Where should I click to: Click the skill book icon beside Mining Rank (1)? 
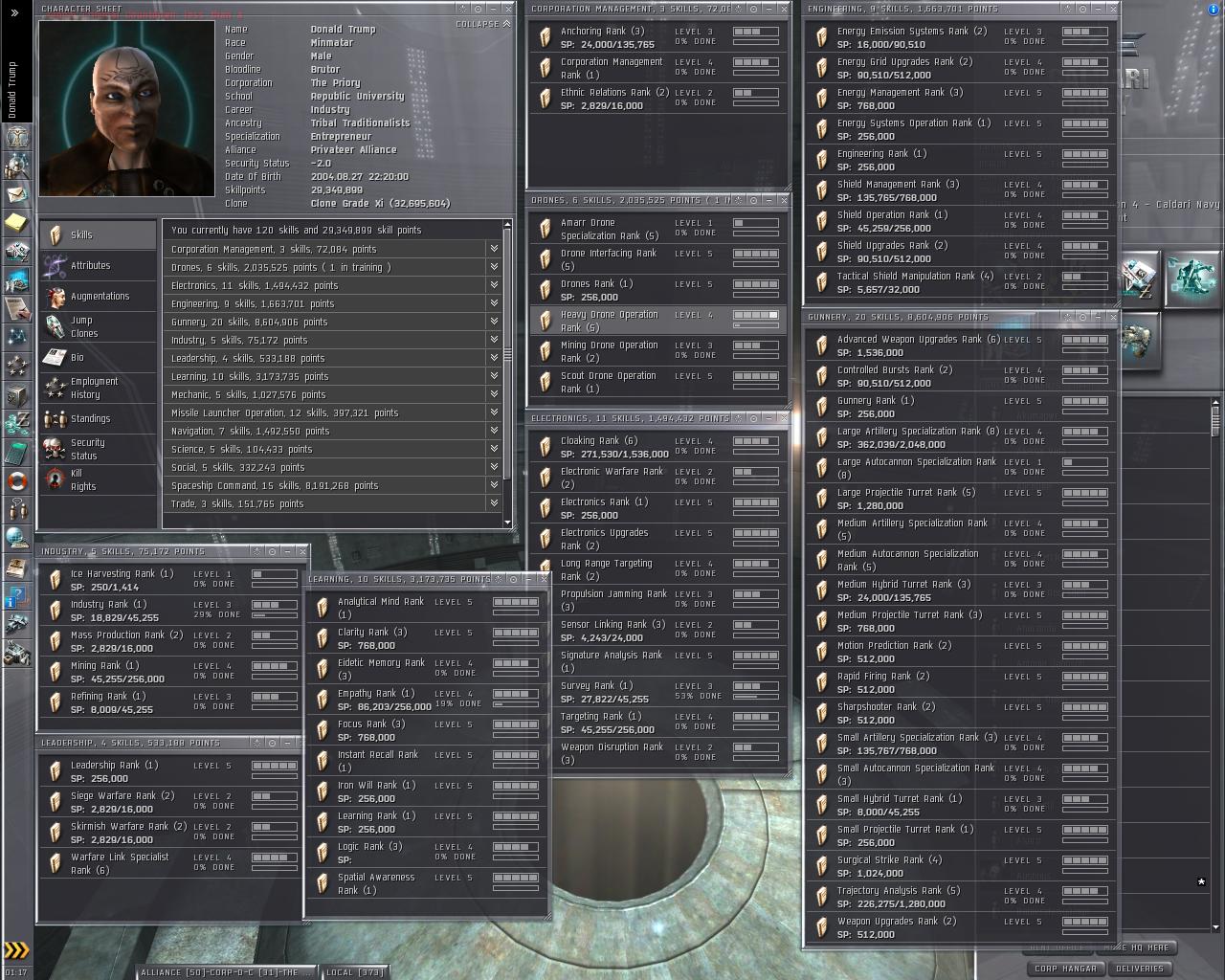[x=56, y=671]
